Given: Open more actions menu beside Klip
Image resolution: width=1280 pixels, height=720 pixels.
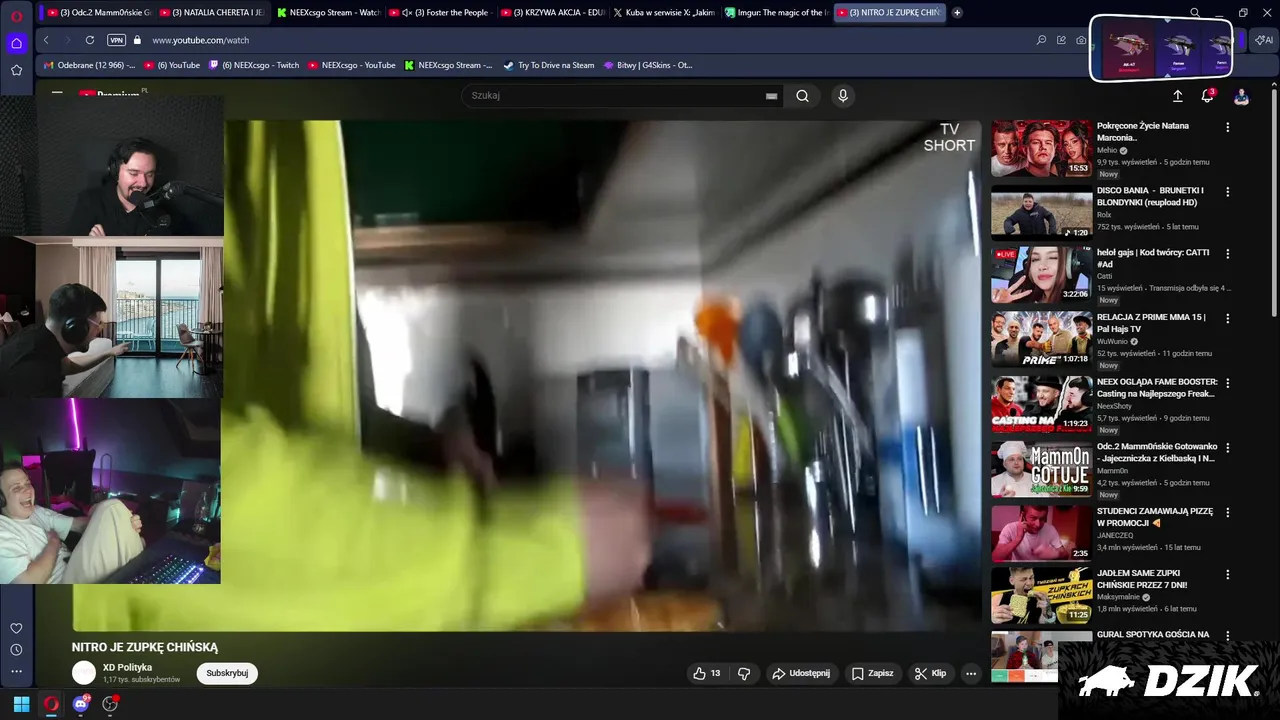Looking at the screenshot, I should click(970, 673).
